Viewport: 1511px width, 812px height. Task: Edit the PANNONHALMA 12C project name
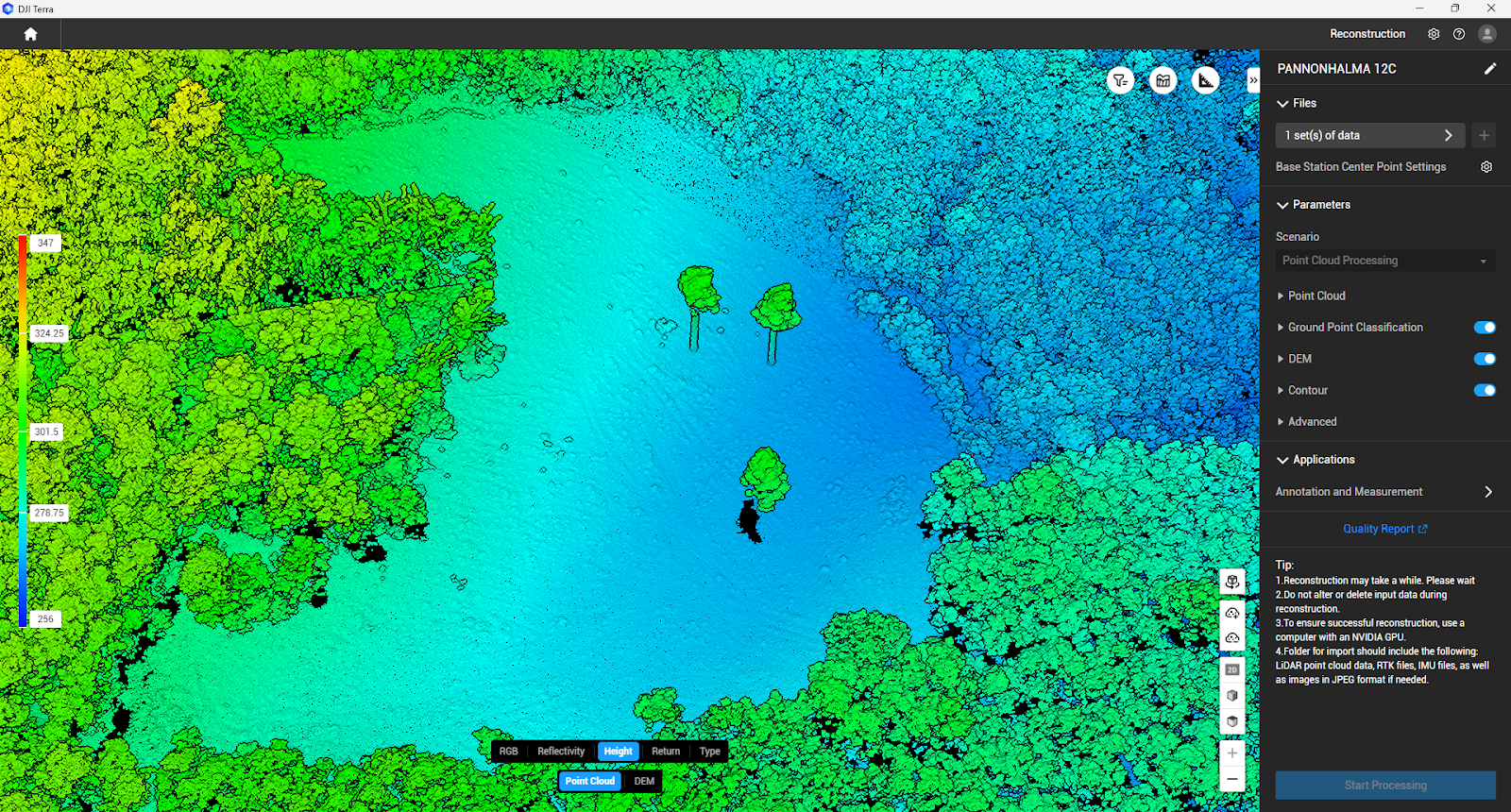(1490, 68)
